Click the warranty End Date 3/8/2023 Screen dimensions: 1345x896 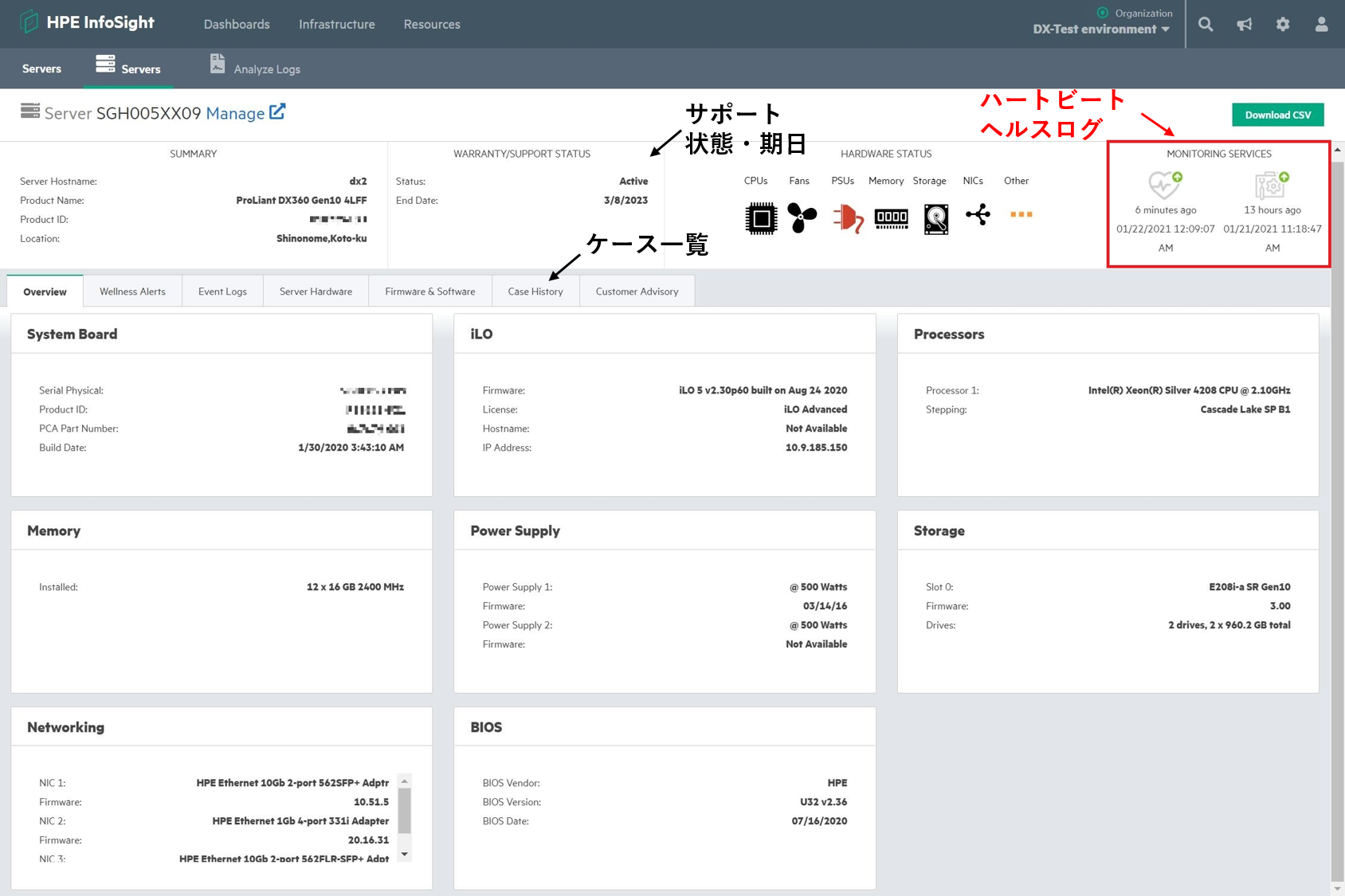[625, 201]
